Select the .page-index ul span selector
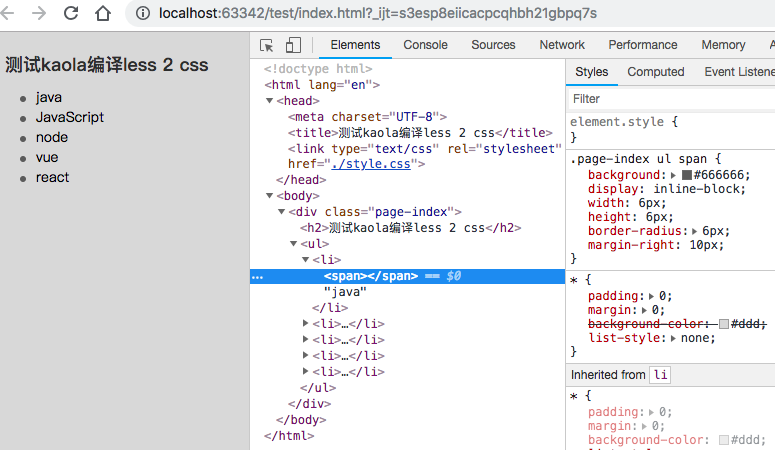Screen dimensions: 775x450 (640, 159)
